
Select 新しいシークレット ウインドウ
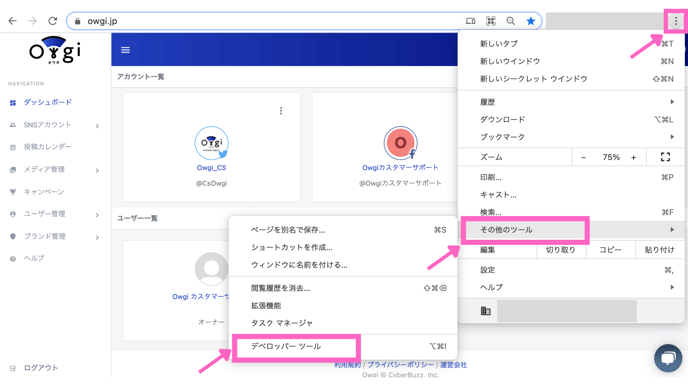tap(571, 79)
